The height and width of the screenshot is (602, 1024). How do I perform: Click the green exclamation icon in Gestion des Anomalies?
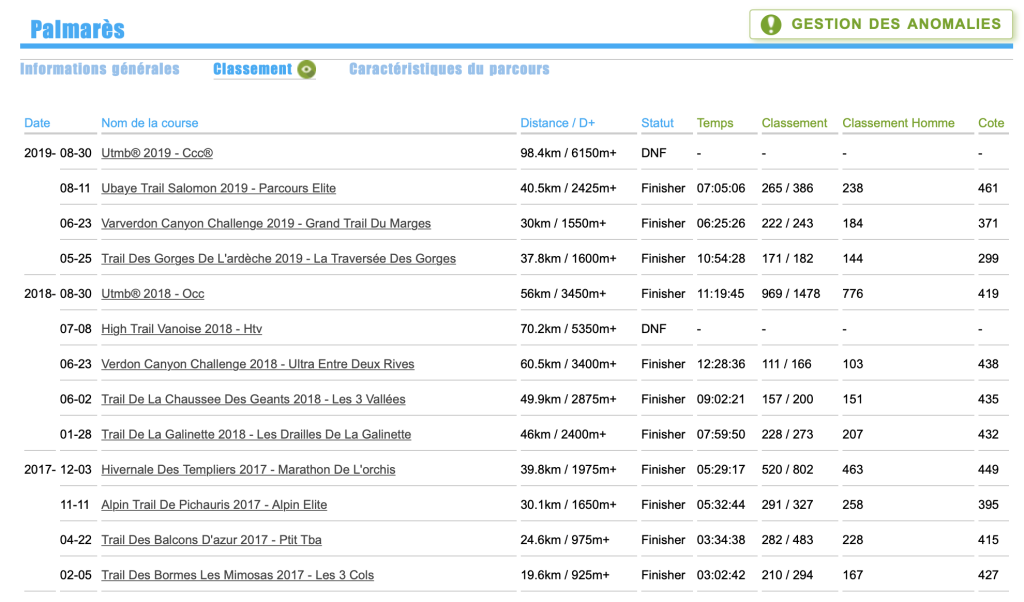click(771, 25)
